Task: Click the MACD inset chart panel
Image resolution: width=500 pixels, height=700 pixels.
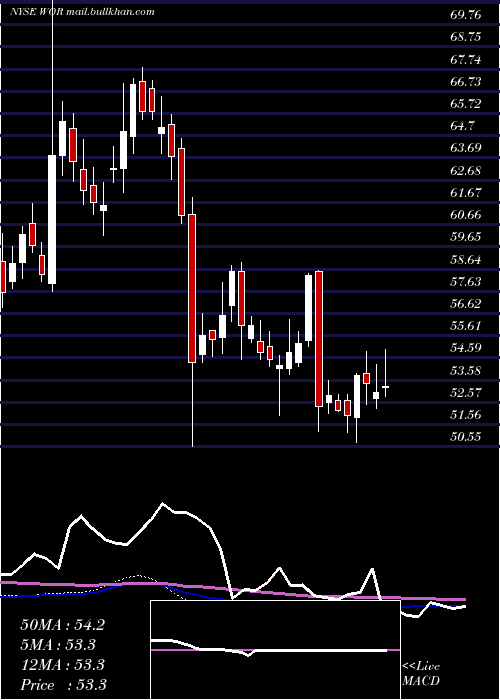Action: coord(275,650)
